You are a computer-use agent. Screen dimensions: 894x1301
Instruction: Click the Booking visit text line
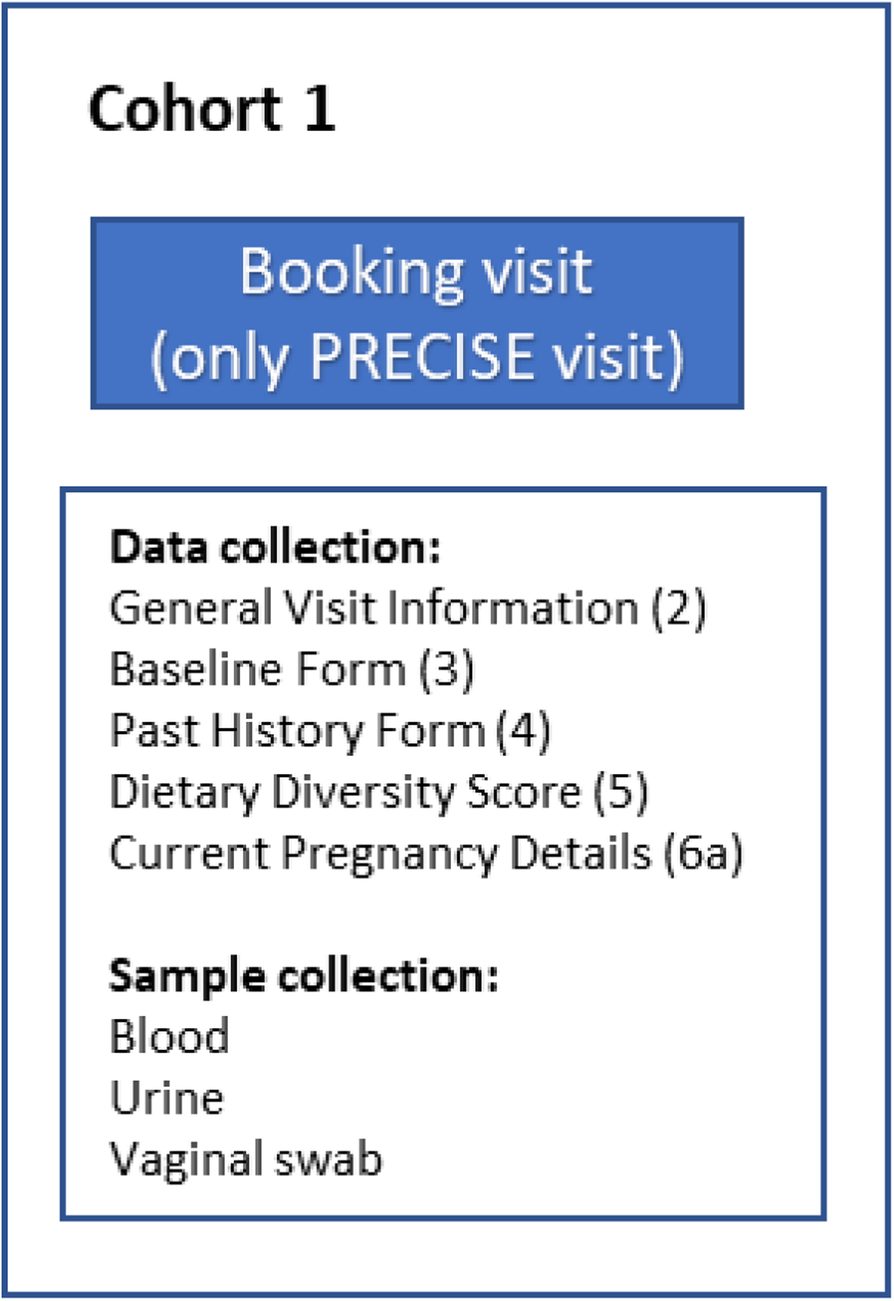point(417,273)
